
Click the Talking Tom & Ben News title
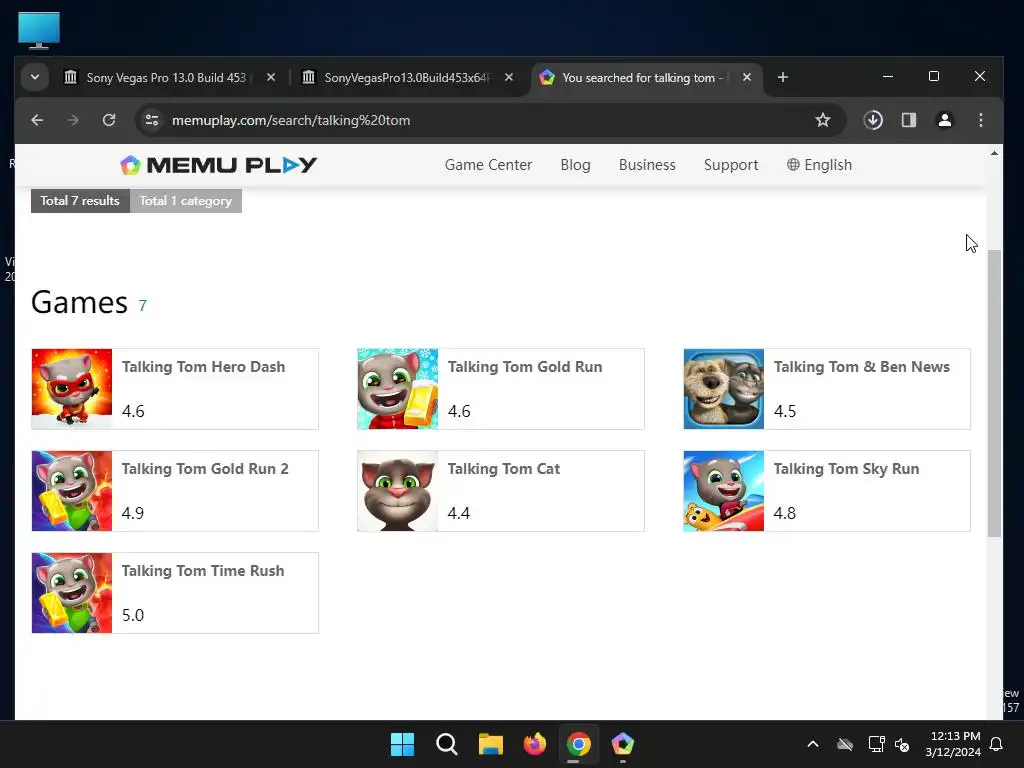point(861,367)
